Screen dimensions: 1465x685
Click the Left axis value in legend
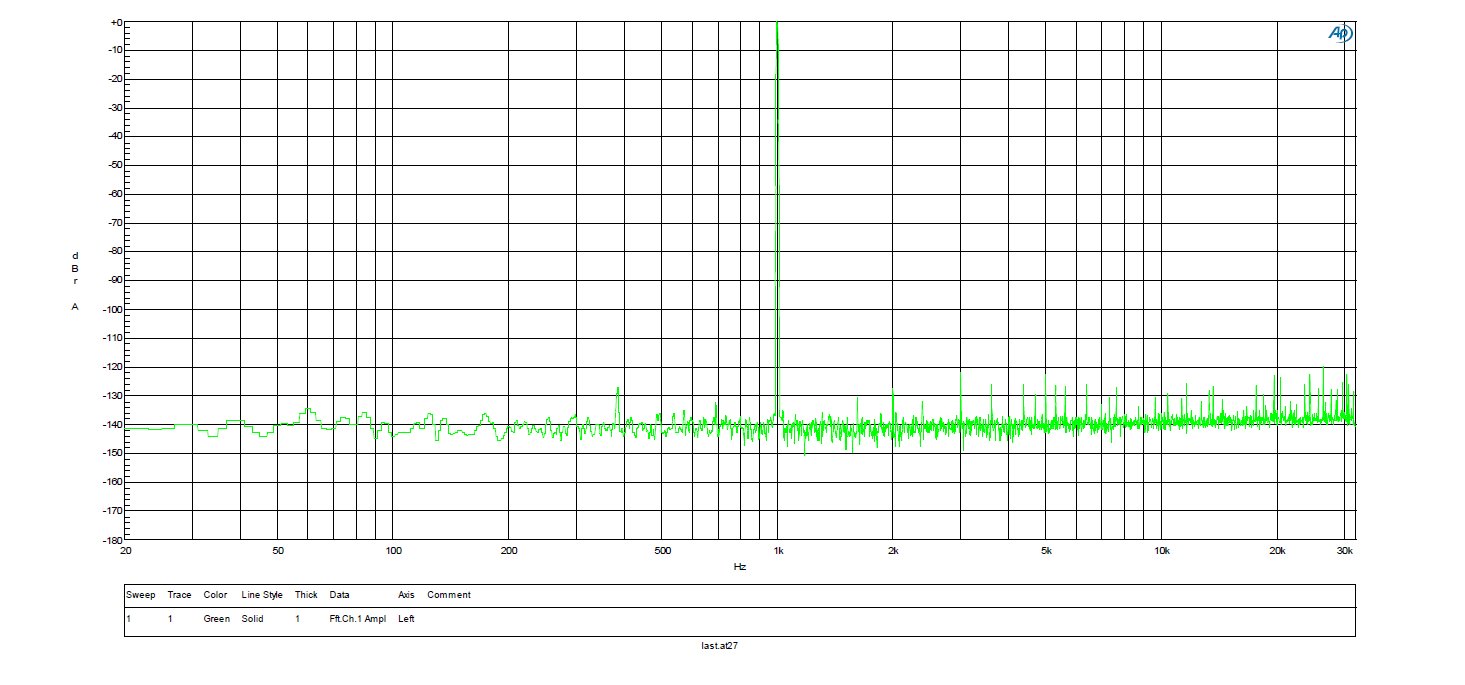click(x=406, y=619)
